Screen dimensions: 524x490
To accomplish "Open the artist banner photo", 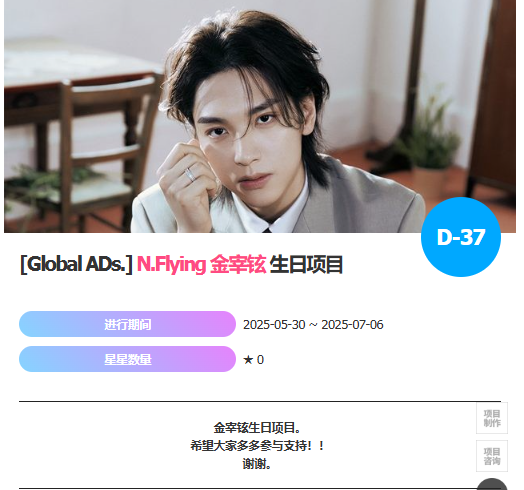I will 260,116.
